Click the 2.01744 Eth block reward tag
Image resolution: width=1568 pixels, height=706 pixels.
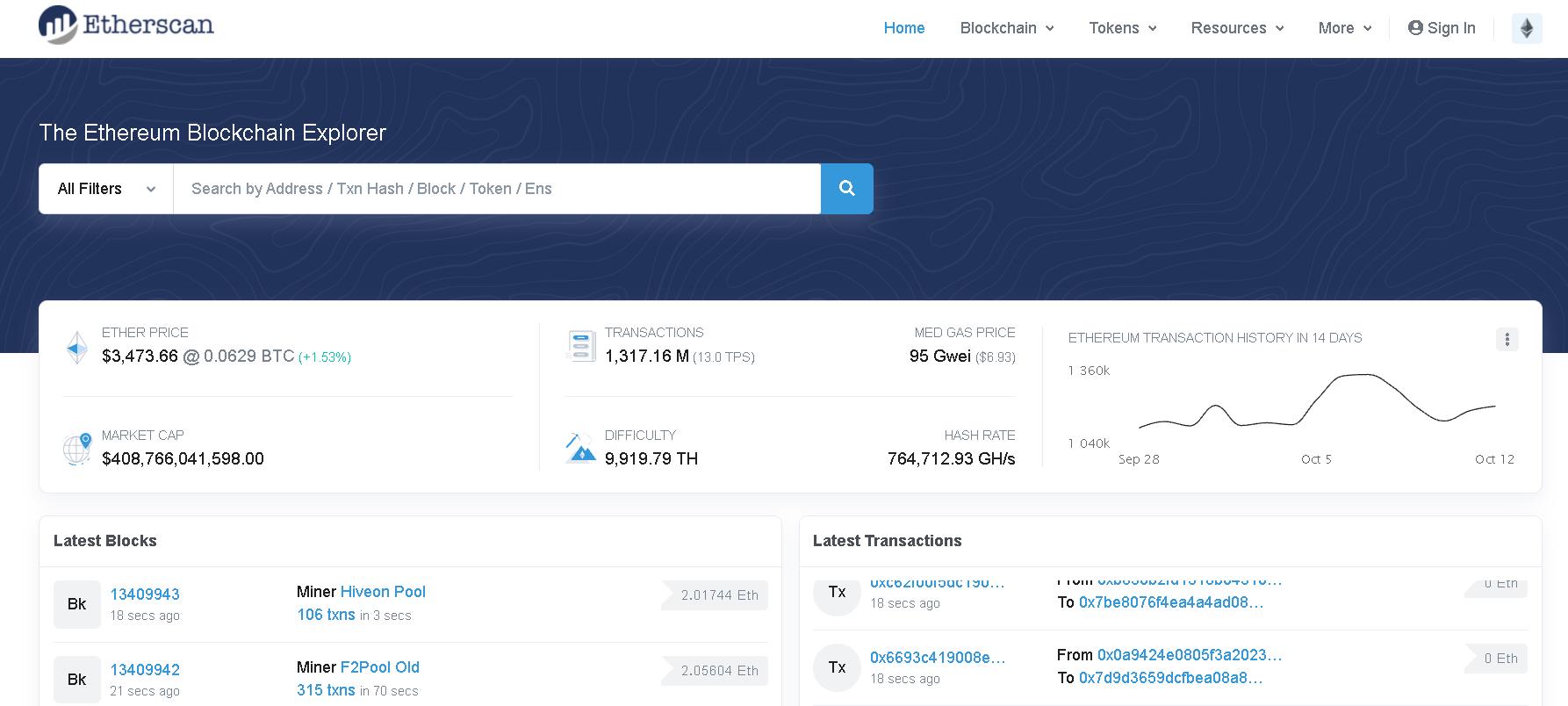point(716,595)
